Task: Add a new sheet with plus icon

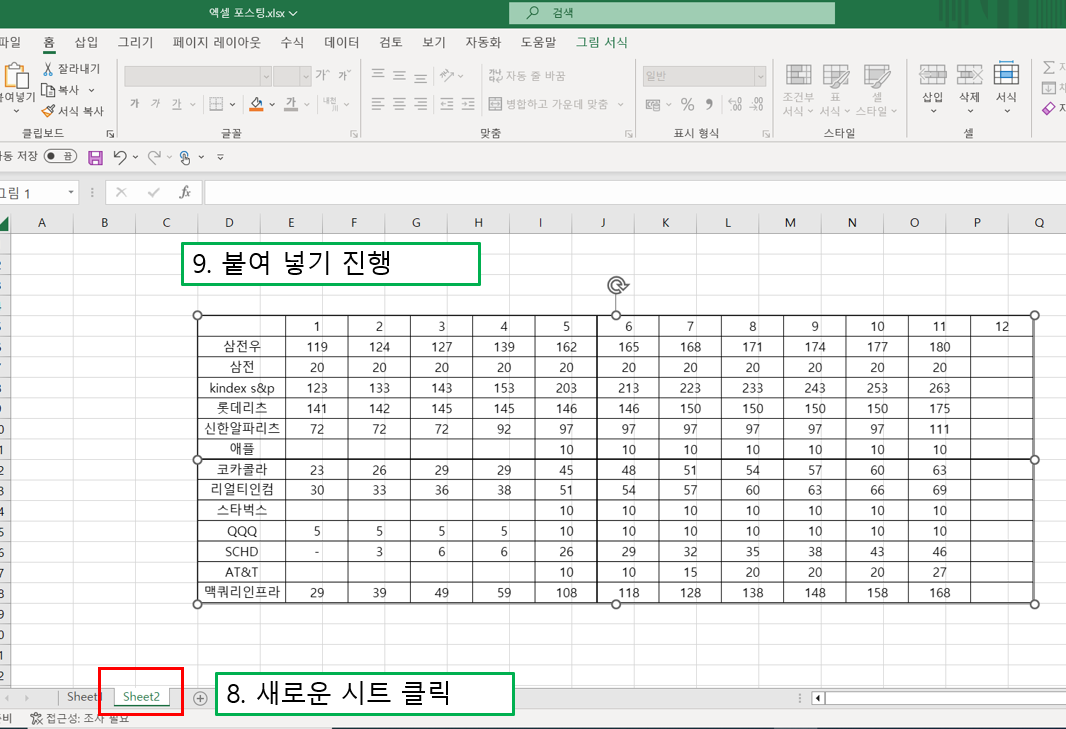Action: pyautogui.click(x=200, y=698)
